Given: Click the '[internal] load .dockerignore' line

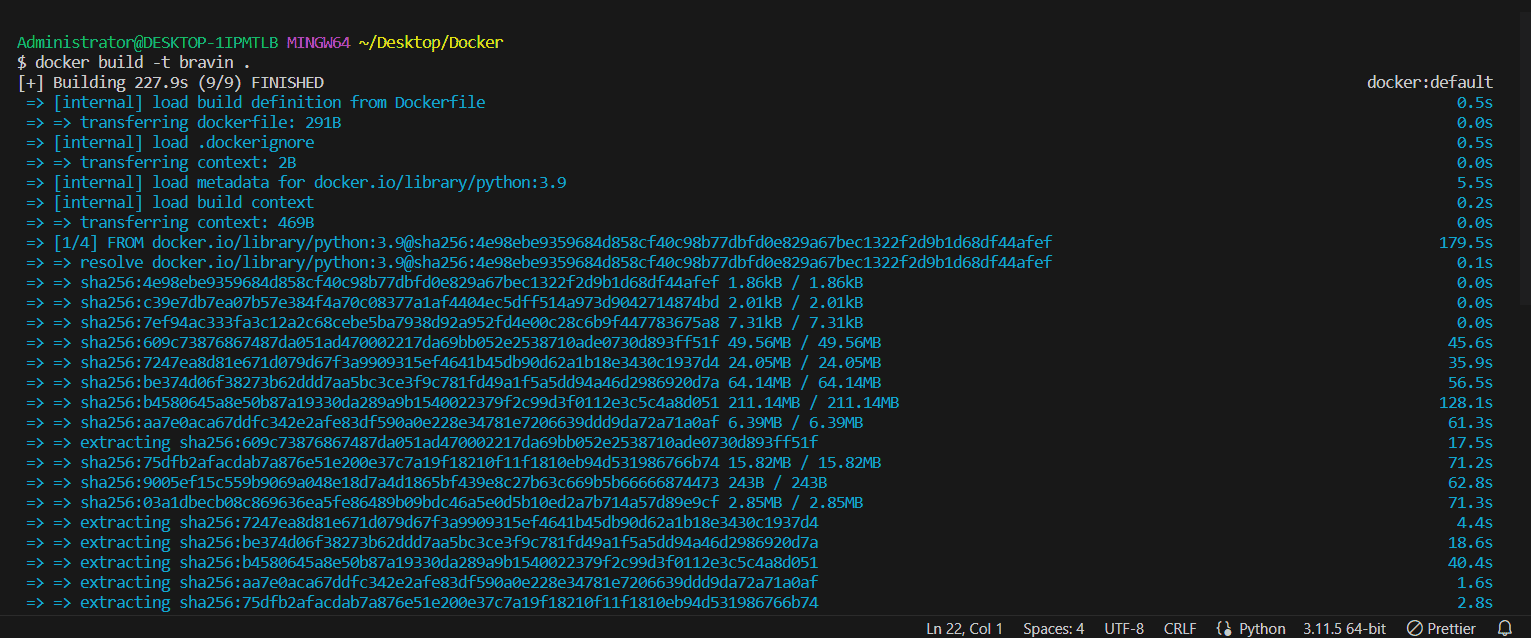Looking at the screenshot, I should pos(170,142).
